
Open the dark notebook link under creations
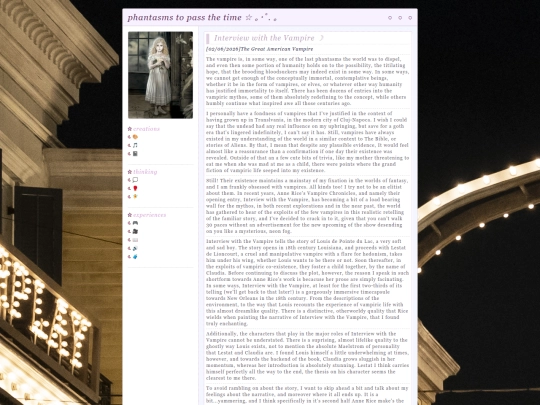[x=135, y=154]
